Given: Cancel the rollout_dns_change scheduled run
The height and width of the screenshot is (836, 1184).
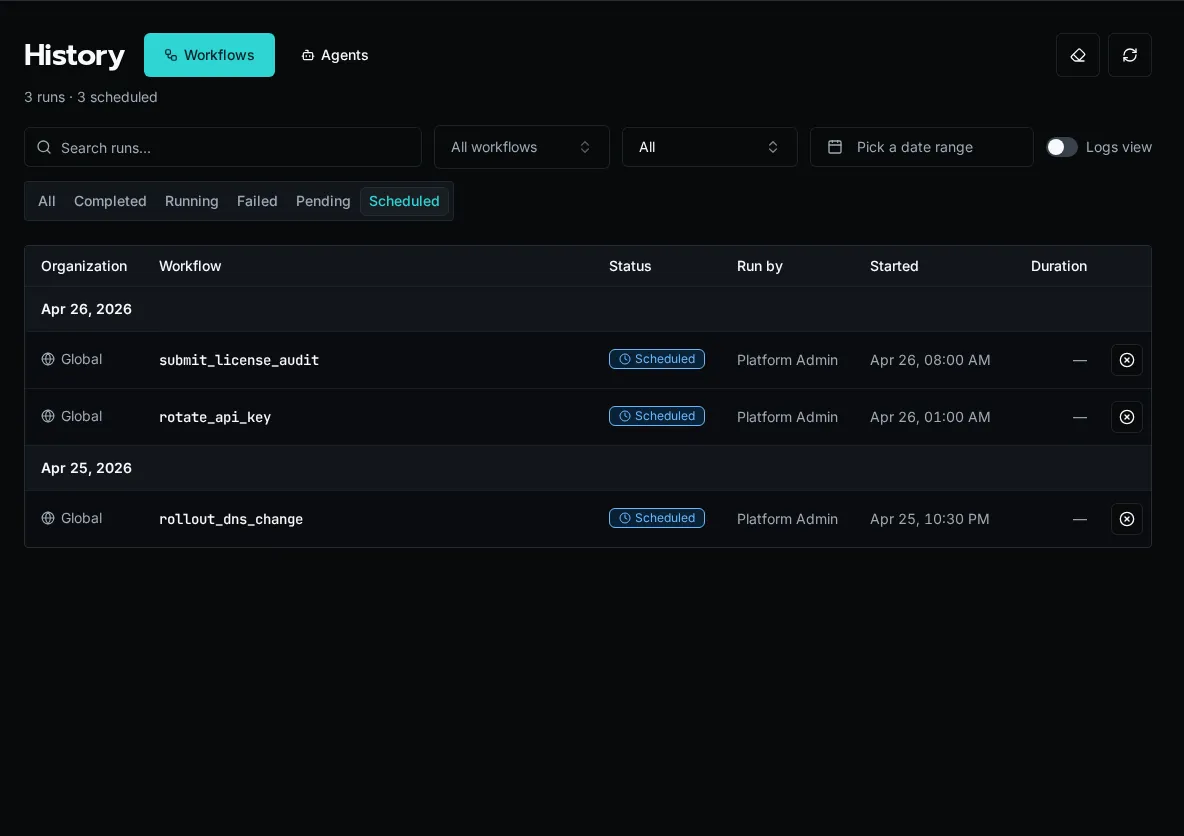Looking at the screenshot, I should coord(1127,519).
